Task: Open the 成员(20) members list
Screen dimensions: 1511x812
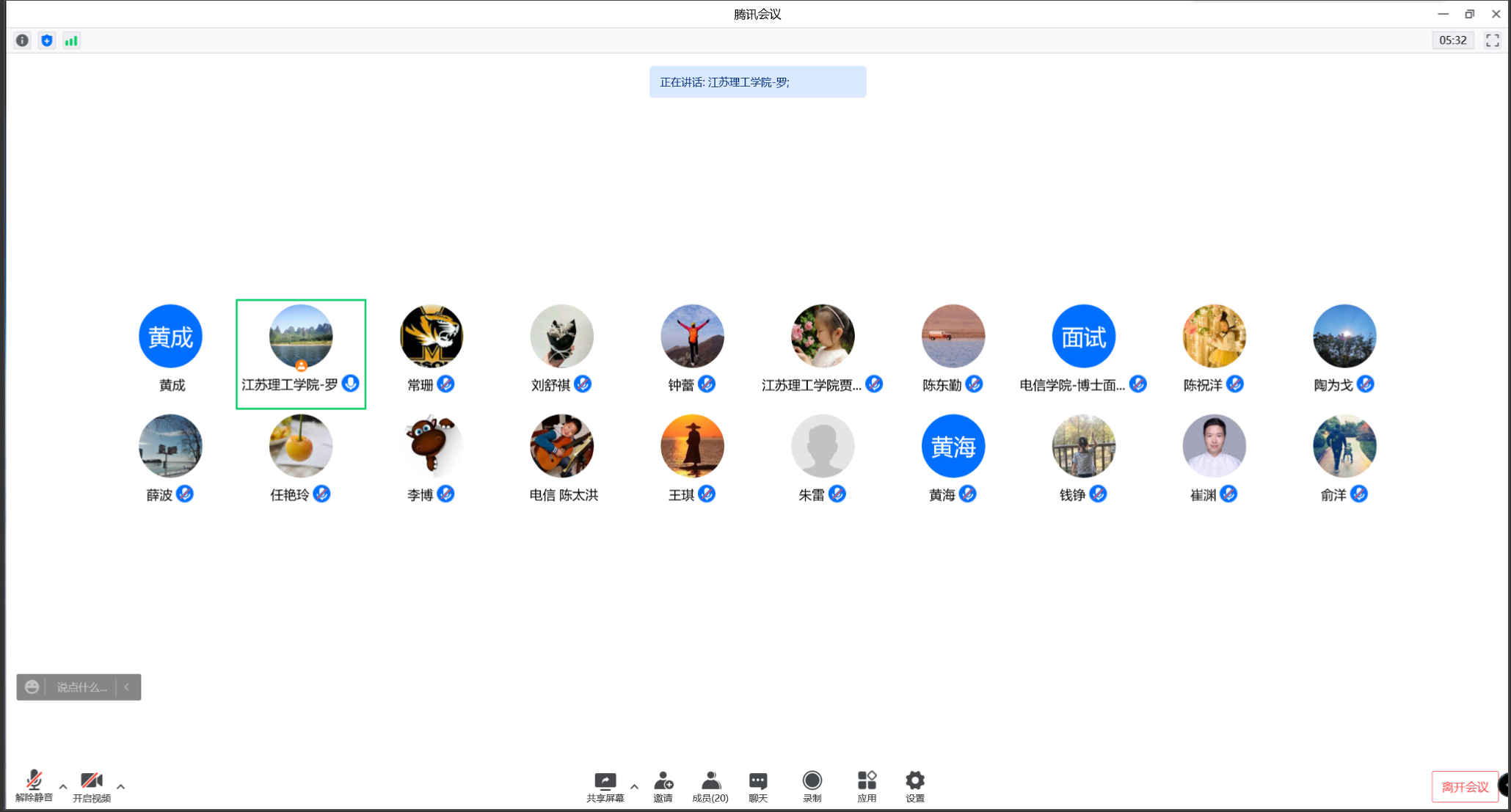Action: (710, 787)
